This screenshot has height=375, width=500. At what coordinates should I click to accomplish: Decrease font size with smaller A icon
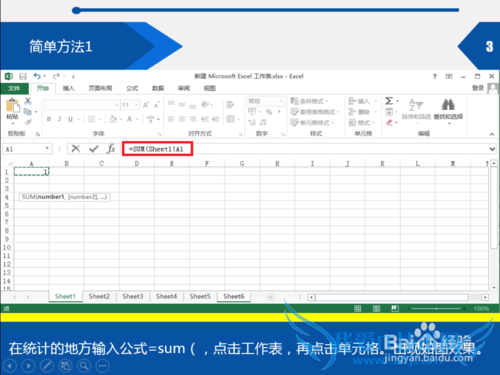pyautogui.click(x=157, y=105)
